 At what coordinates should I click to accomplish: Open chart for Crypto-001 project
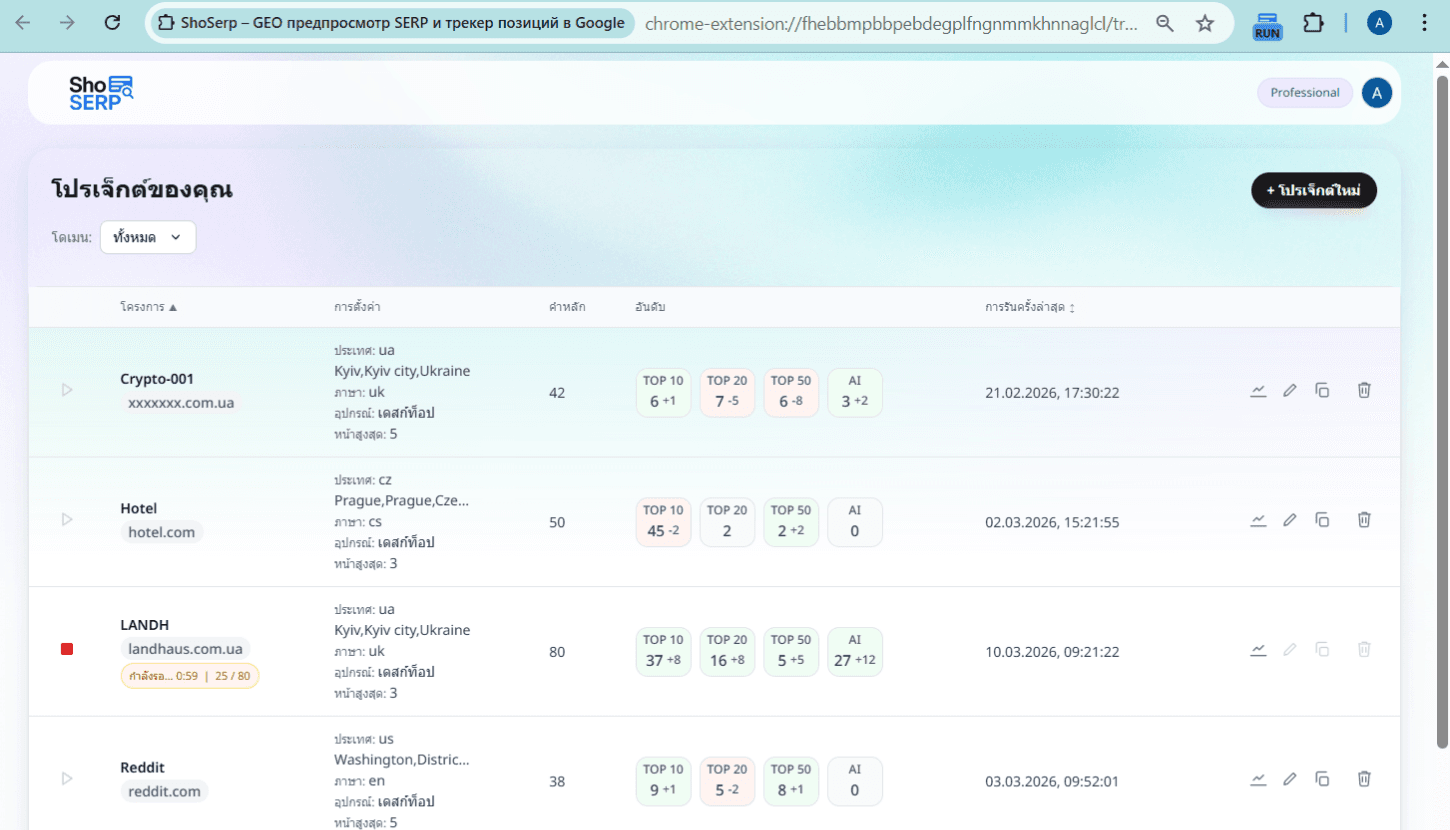[1258, 391]
